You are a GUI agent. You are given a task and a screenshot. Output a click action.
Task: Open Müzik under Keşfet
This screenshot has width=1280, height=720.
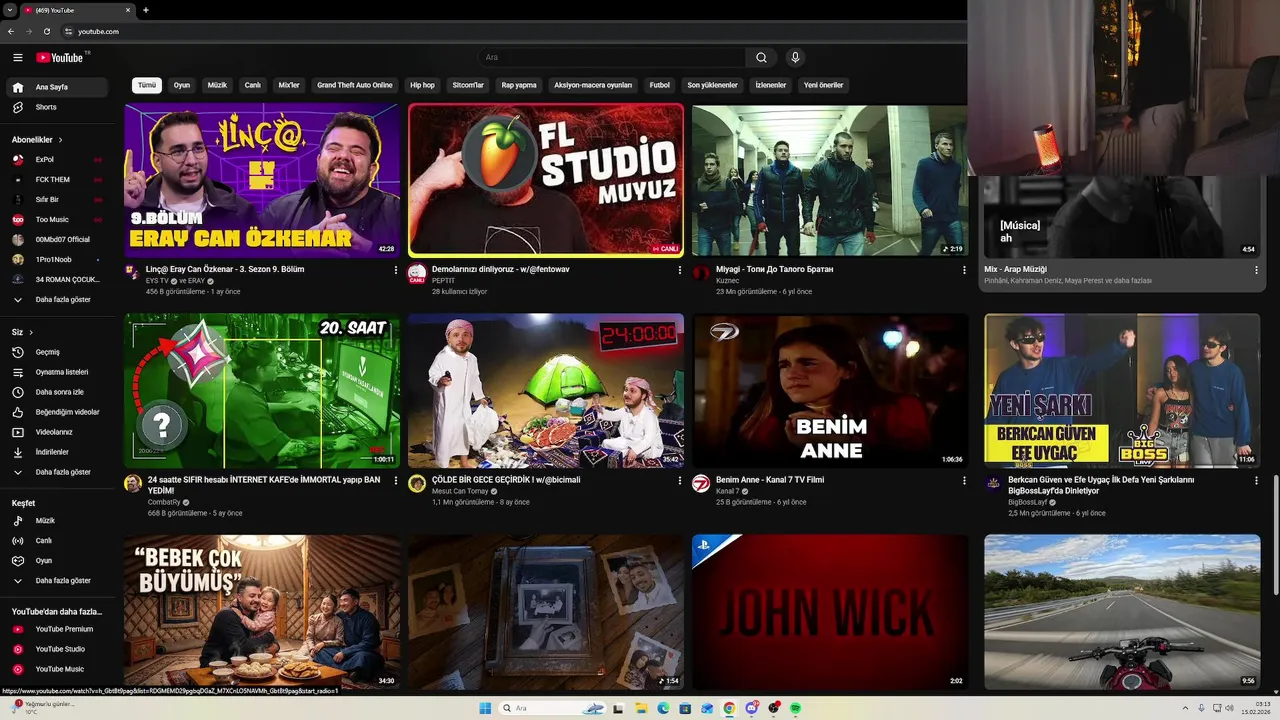[57, 521]
